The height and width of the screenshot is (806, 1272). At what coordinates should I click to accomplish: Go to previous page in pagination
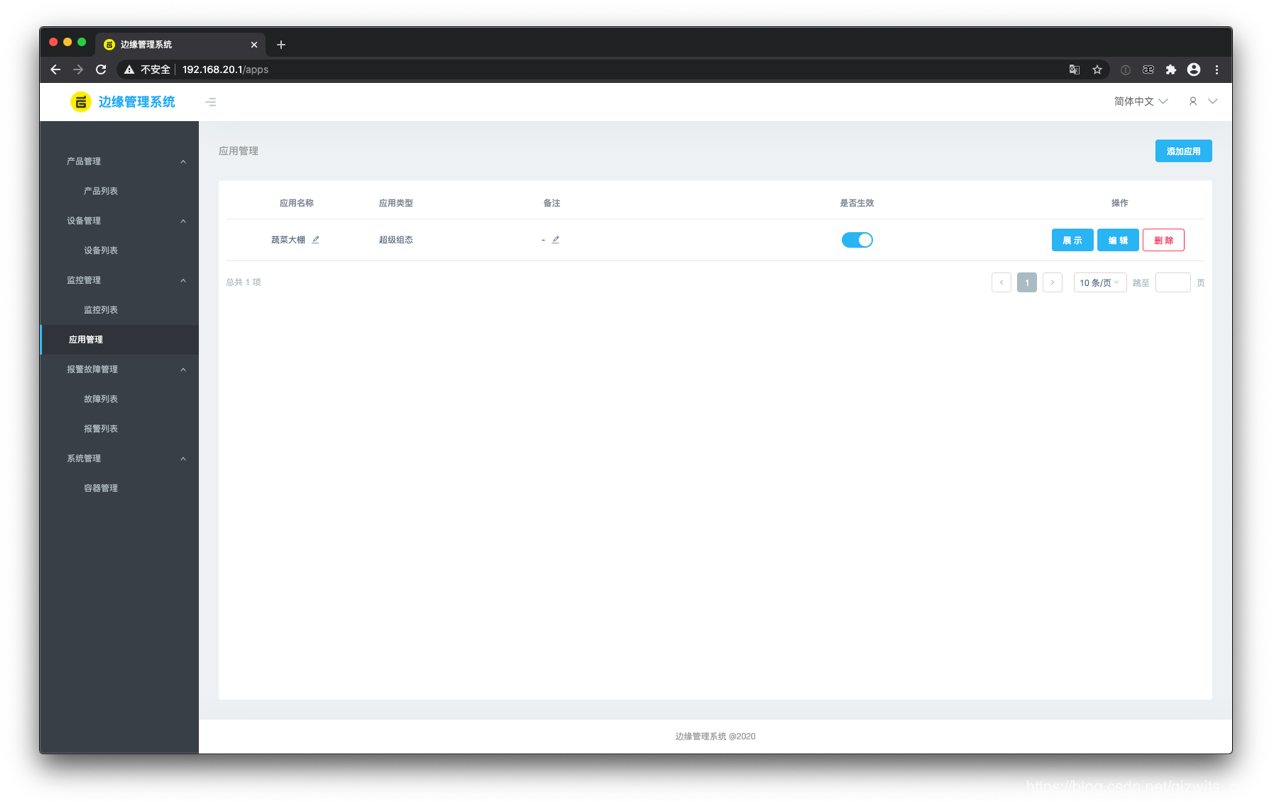(x=1001, y=283)
